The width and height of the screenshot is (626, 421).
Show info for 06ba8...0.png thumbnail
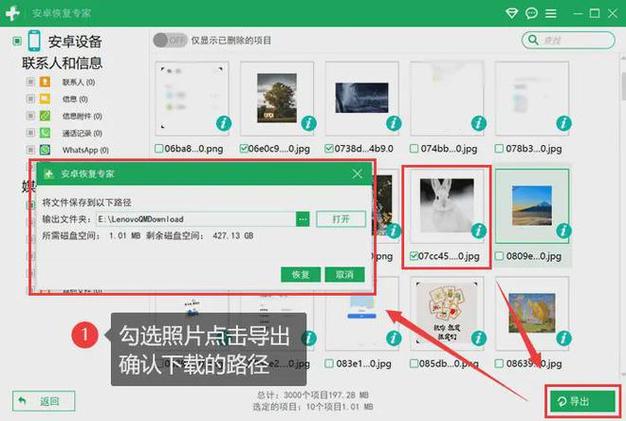click(224, 123)
